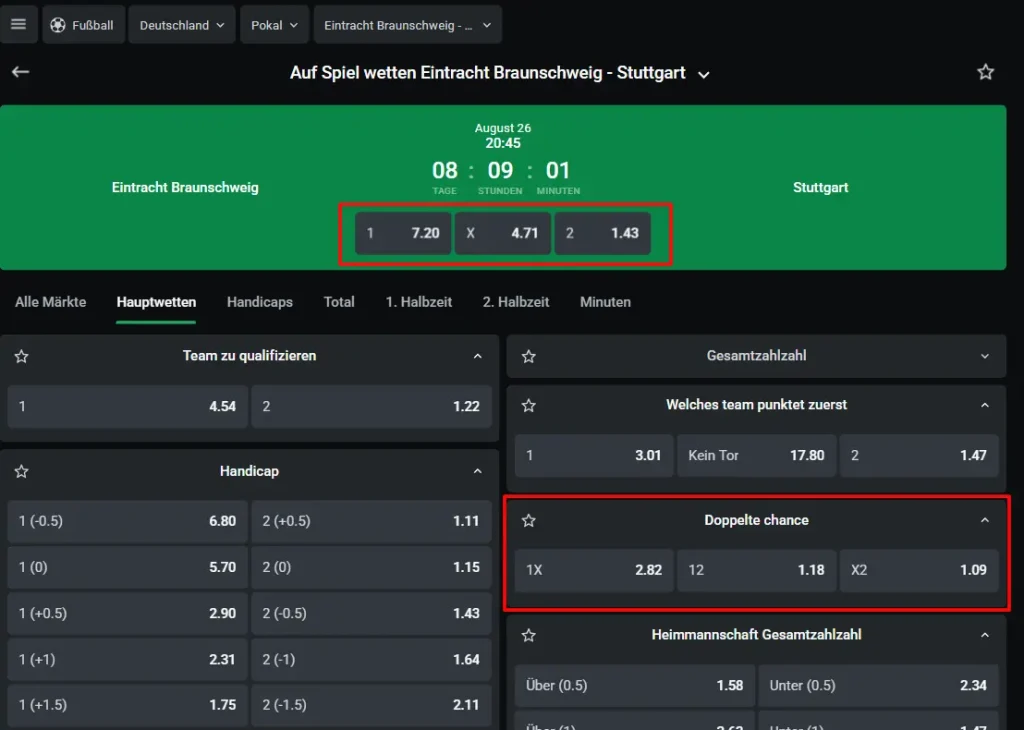Select handicap 2 (-1.5) at 2.11

(372, 705)
